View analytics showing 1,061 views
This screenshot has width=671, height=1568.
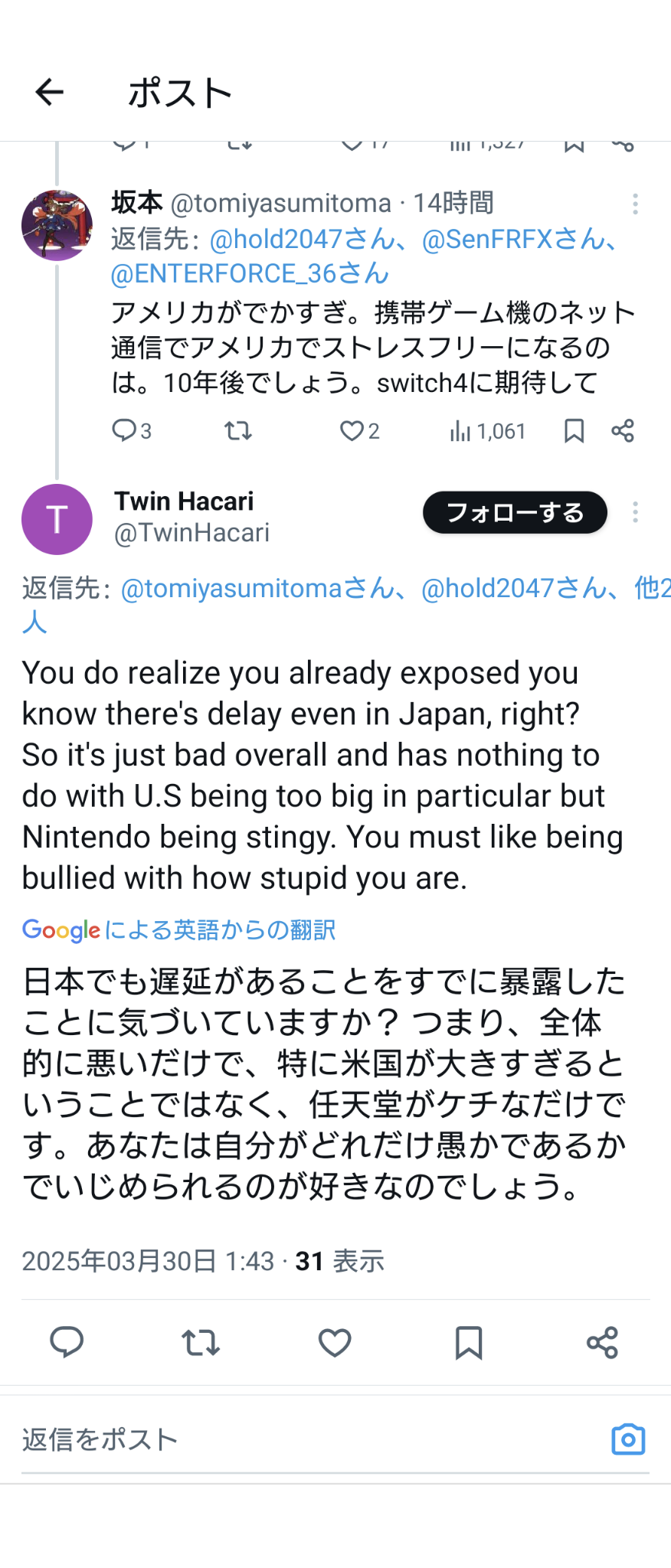pos(487,431)
